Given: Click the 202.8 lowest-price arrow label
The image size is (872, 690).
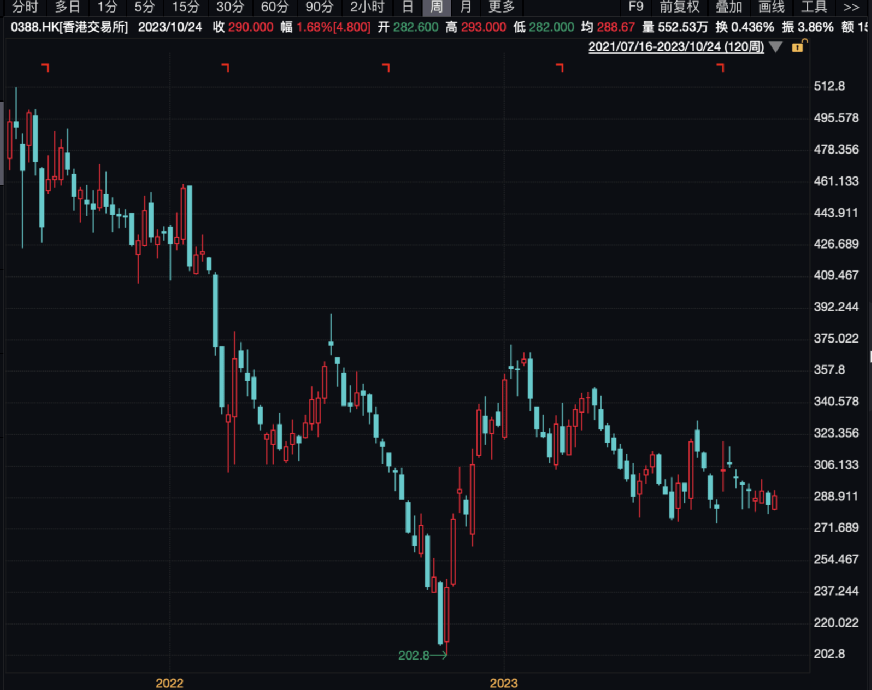Looking at the screenshot, I should [x=420, y=655].
